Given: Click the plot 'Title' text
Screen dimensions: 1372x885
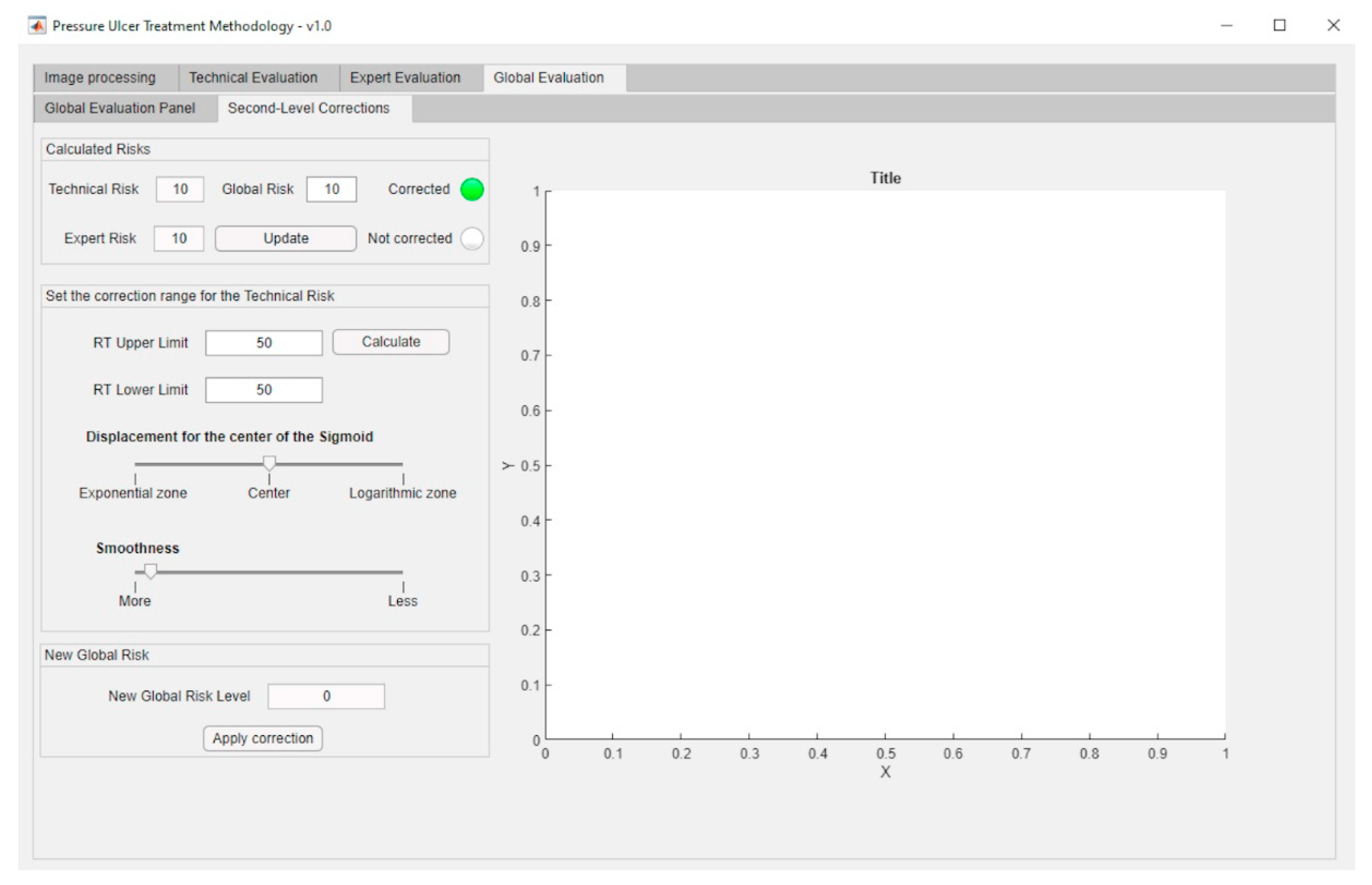Looking at the screenshot, I should tap(885, 178).
